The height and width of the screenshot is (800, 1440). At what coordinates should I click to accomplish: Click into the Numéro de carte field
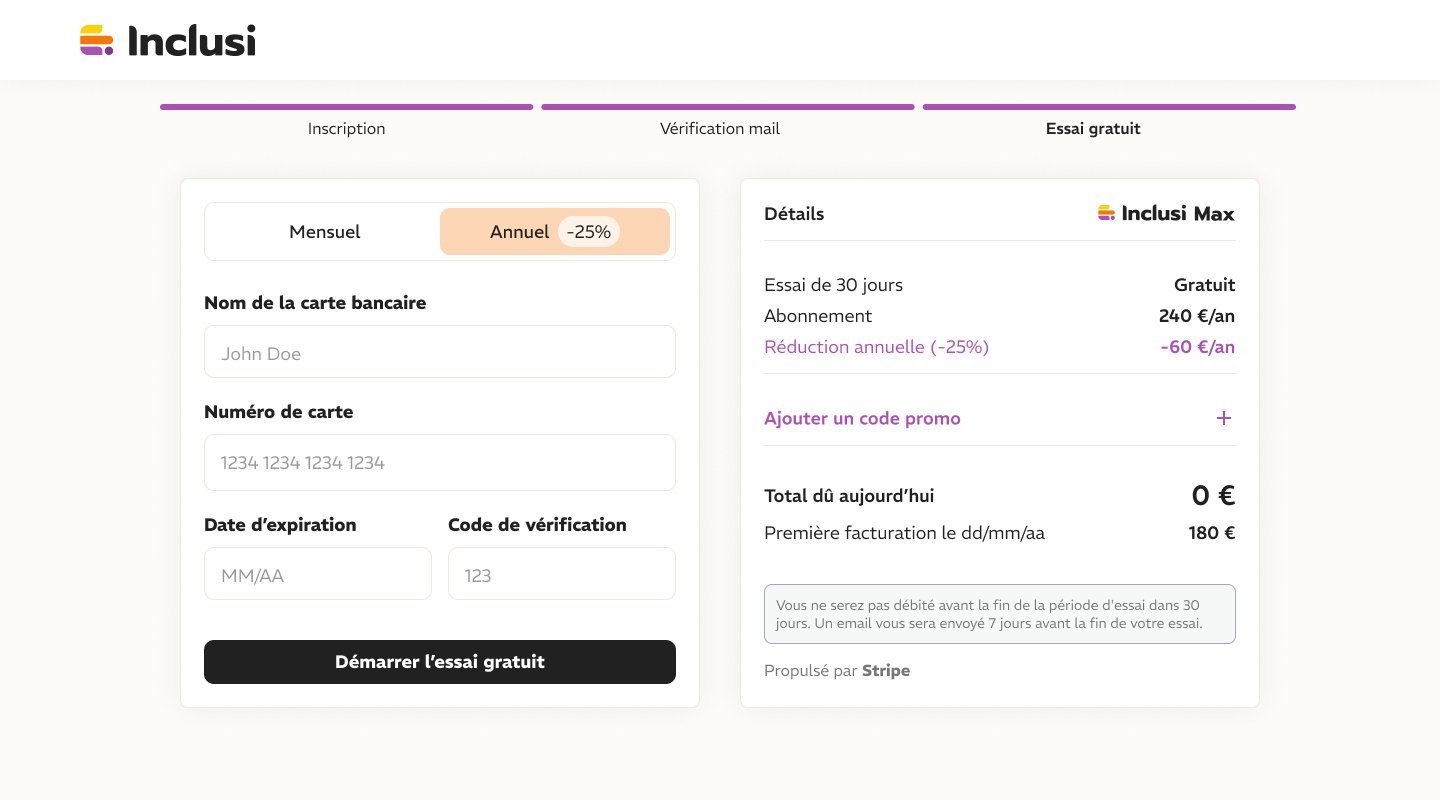[x=440, y=462]
